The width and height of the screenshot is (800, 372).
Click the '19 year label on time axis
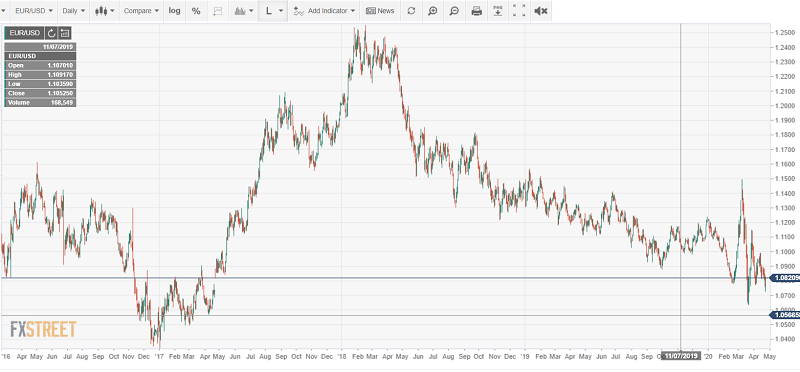tap(526, 357)
